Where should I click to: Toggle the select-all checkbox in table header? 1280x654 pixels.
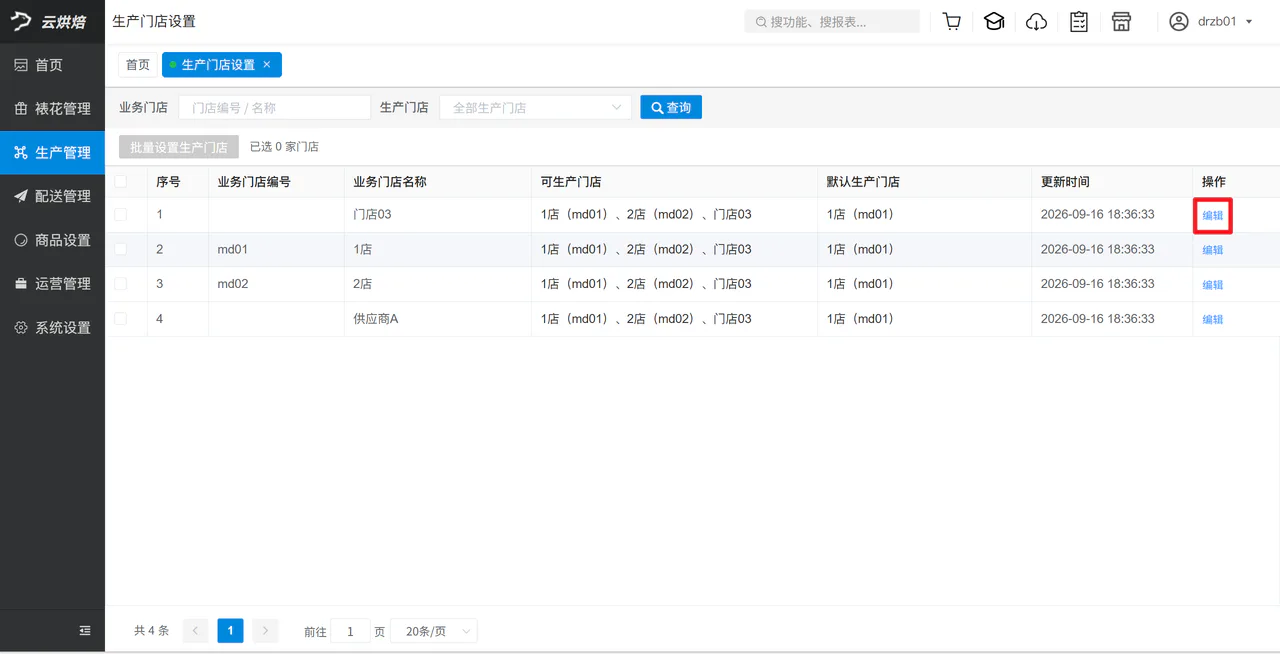pyautogui.click(x=120, y=181)
